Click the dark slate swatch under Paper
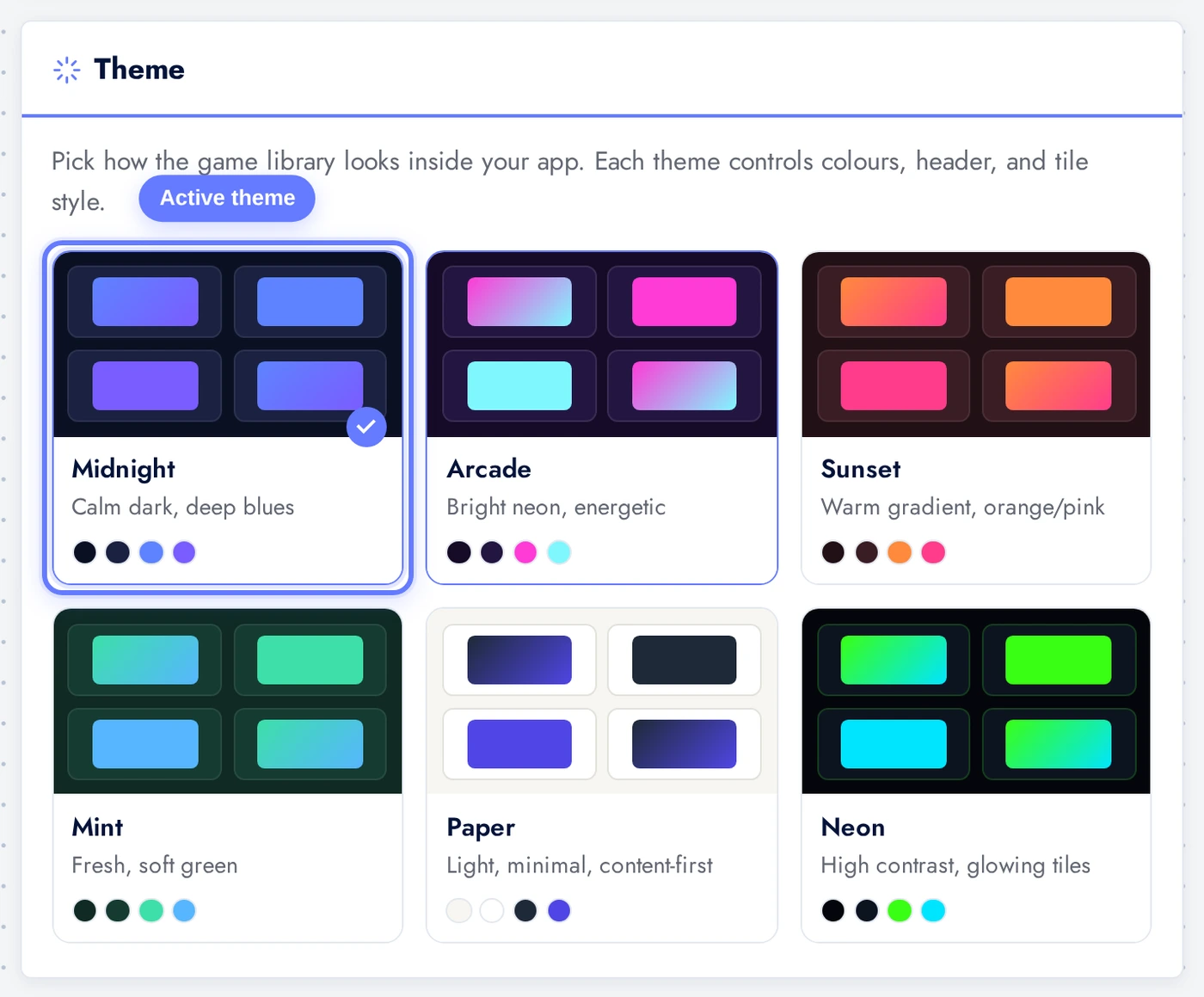Viewport: 1204px width, 997px height. click(x=525, y=910)
